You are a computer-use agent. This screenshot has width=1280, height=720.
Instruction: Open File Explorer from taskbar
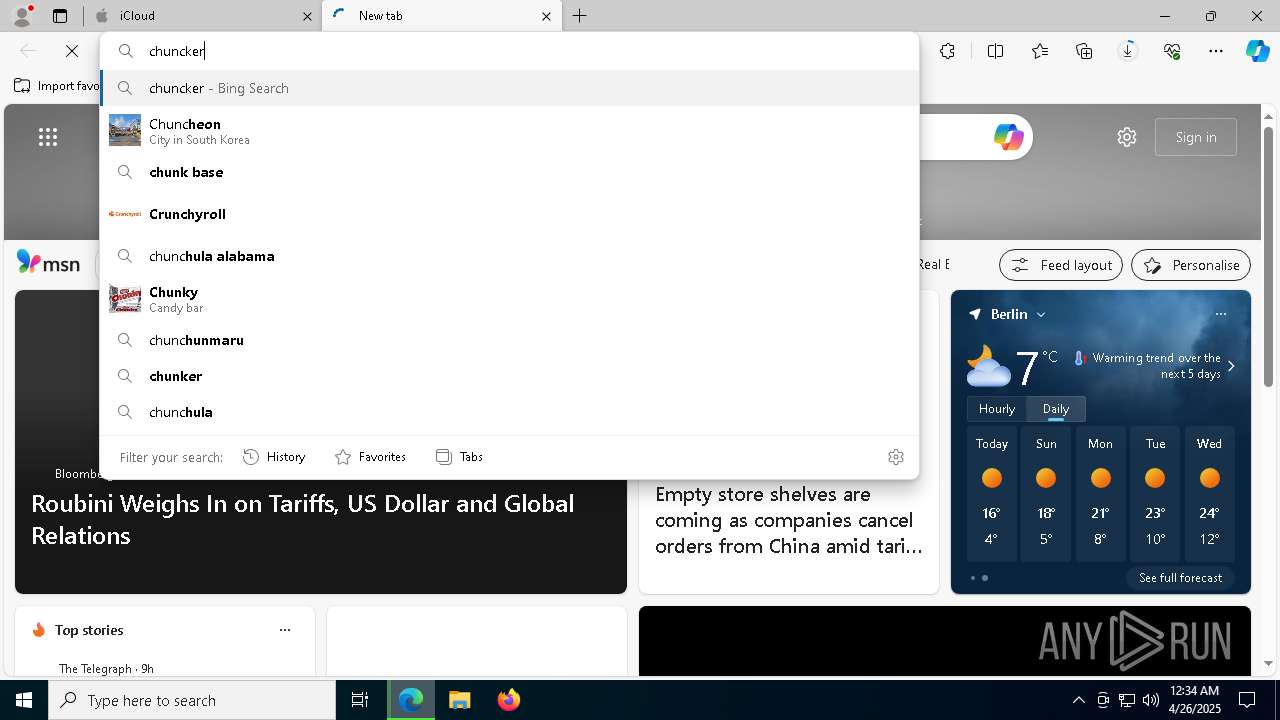[x=459, y=700]
